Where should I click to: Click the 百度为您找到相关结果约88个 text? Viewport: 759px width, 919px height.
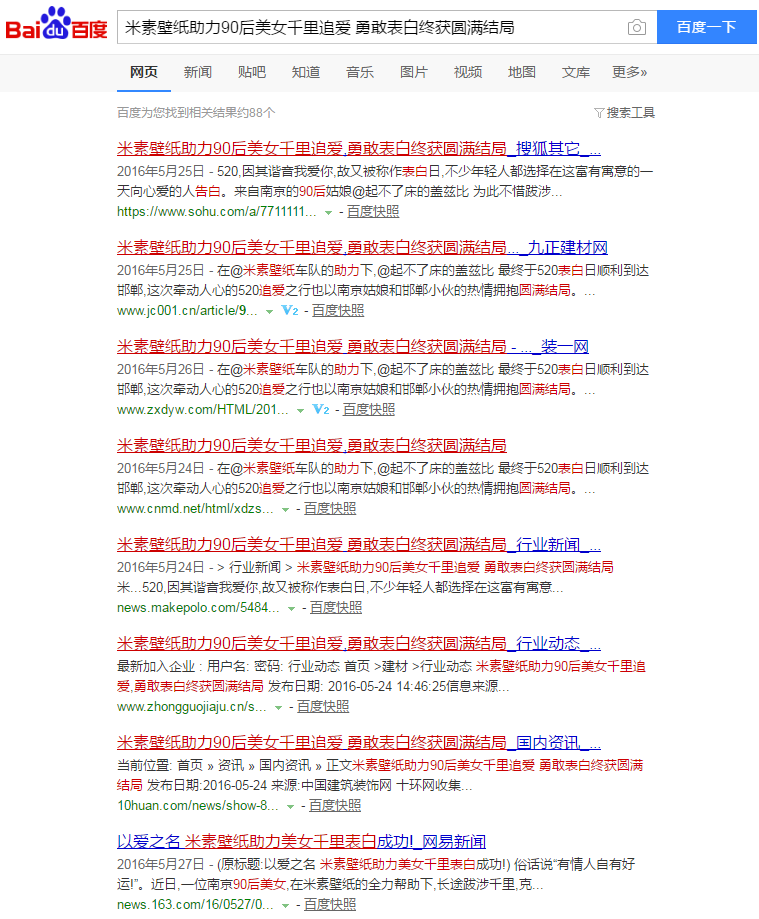pyautogui.click(x=196, y=113)
